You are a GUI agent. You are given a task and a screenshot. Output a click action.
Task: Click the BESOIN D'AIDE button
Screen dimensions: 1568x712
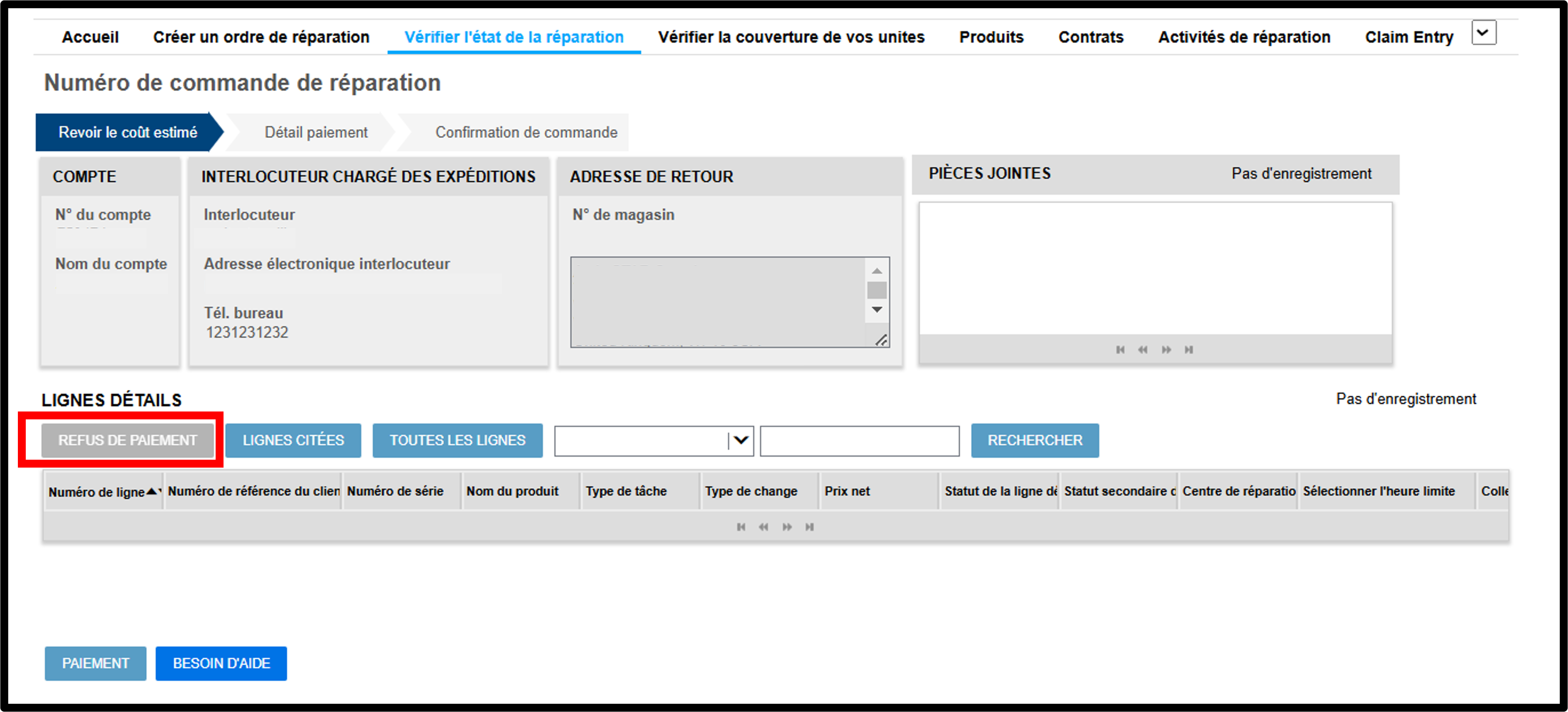[221, 663]
